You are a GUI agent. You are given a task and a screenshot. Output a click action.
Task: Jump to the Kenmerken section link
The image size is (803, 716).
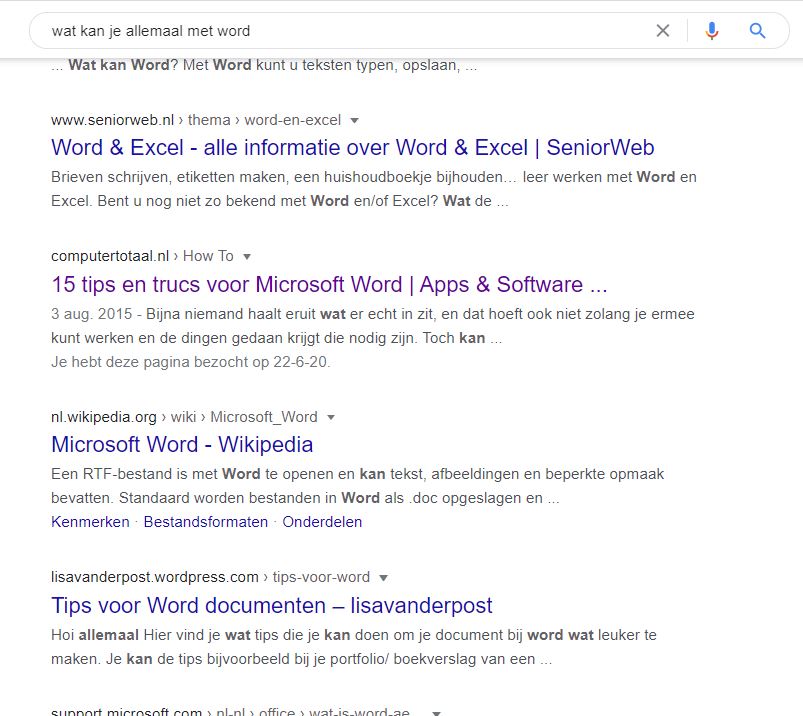pos(90,522)
